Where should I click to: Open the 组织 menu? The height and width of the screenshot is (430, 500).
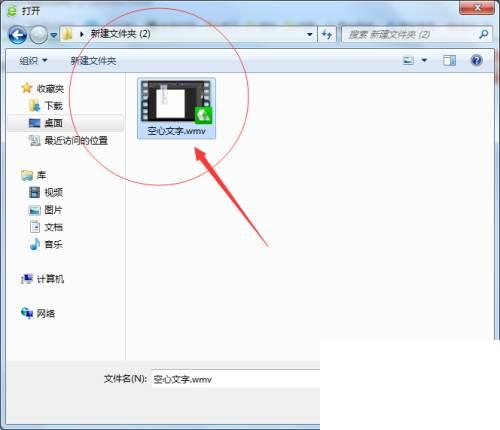(x=33, y=61)
